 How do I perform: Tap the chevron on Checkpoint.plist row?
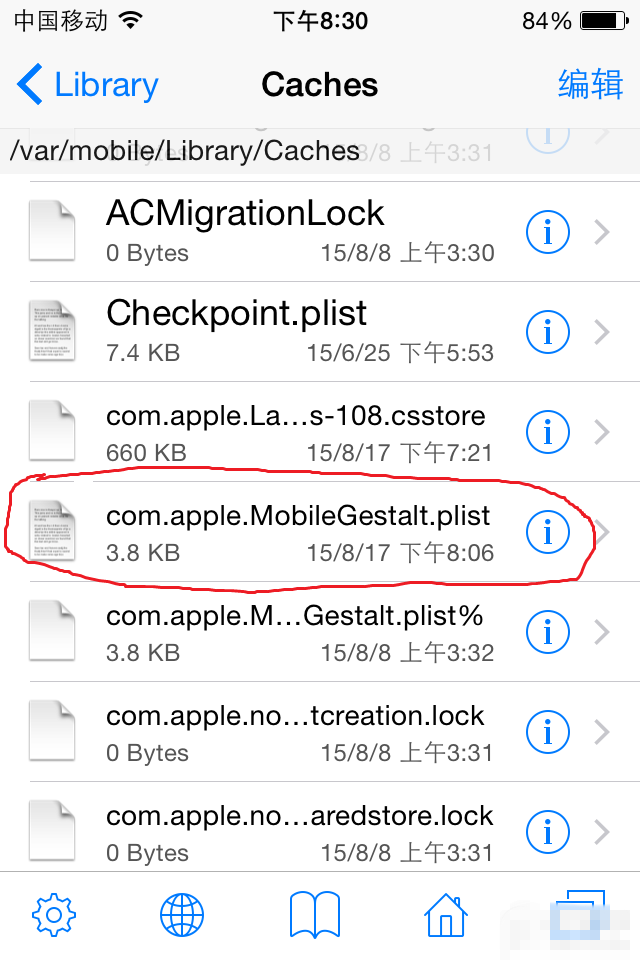coord(602,332)
